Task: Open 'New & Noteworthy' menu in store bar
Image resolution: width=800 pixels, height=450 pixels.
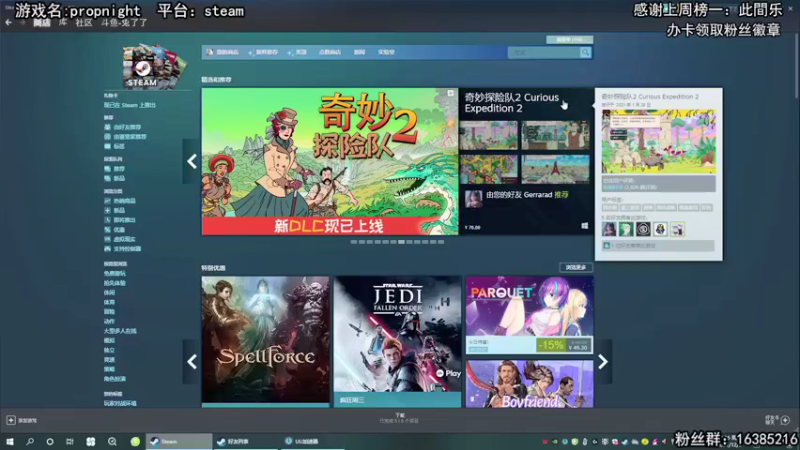Action: click(x=263, y=52)
